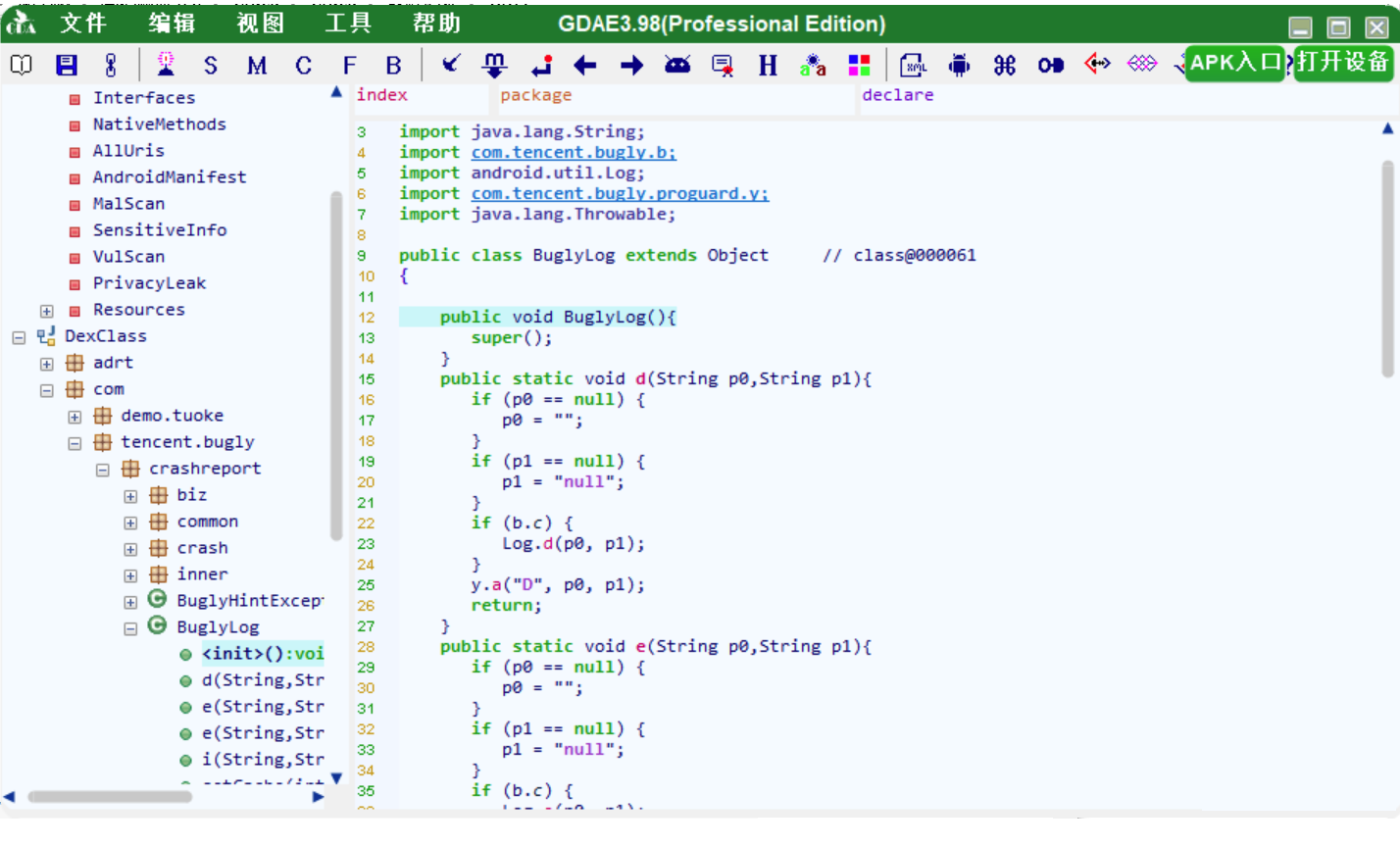Click the Android head icon

click(677, 65)
